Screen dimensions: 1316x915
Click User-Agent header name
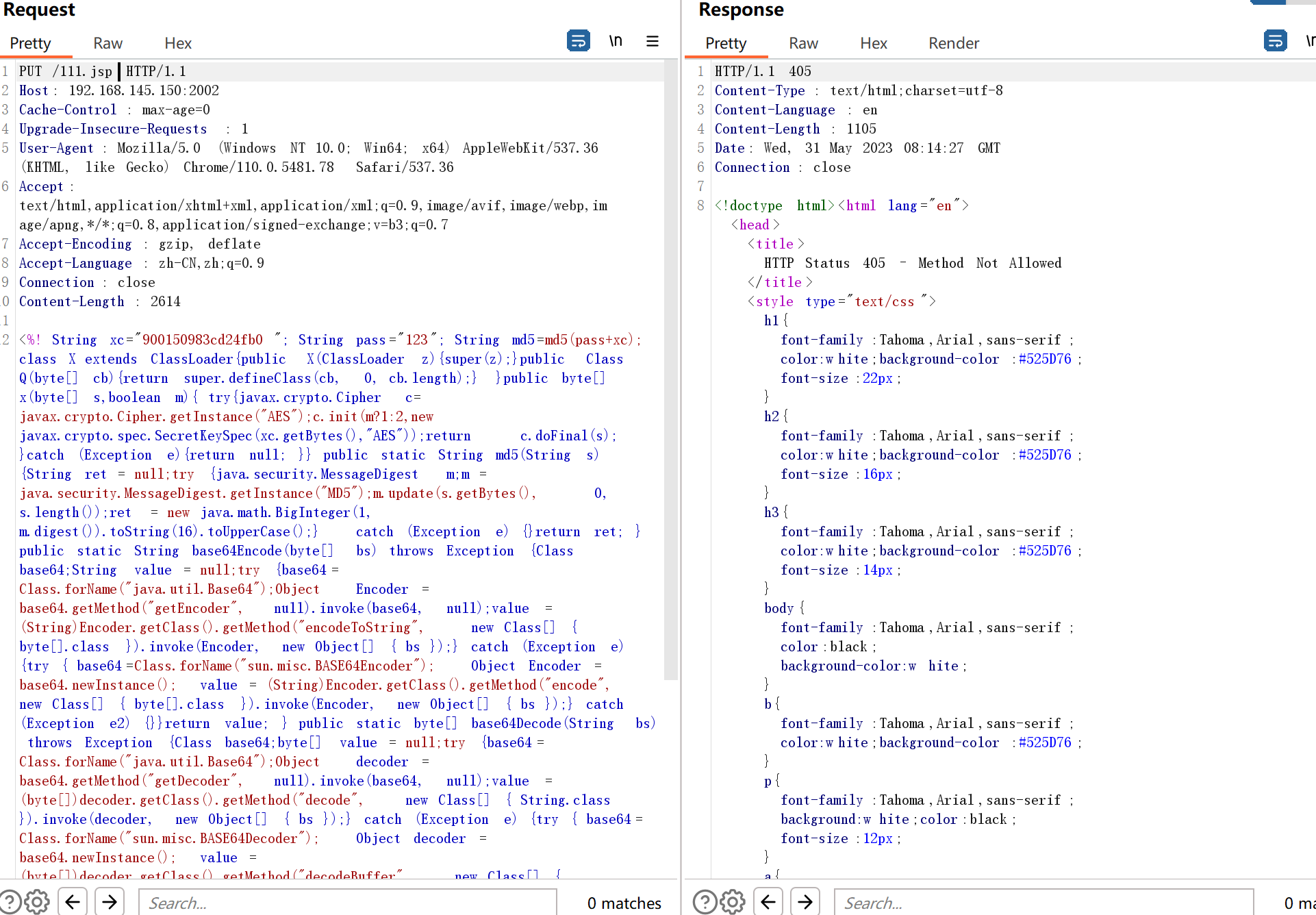[56, 148]
